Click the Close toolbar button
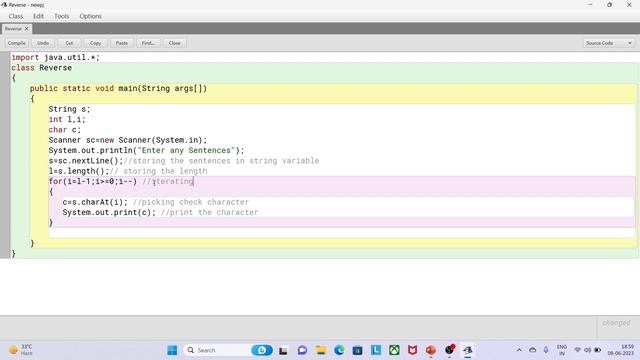The height and width of the screenshot is (360, 640). (x=175, y=43)
